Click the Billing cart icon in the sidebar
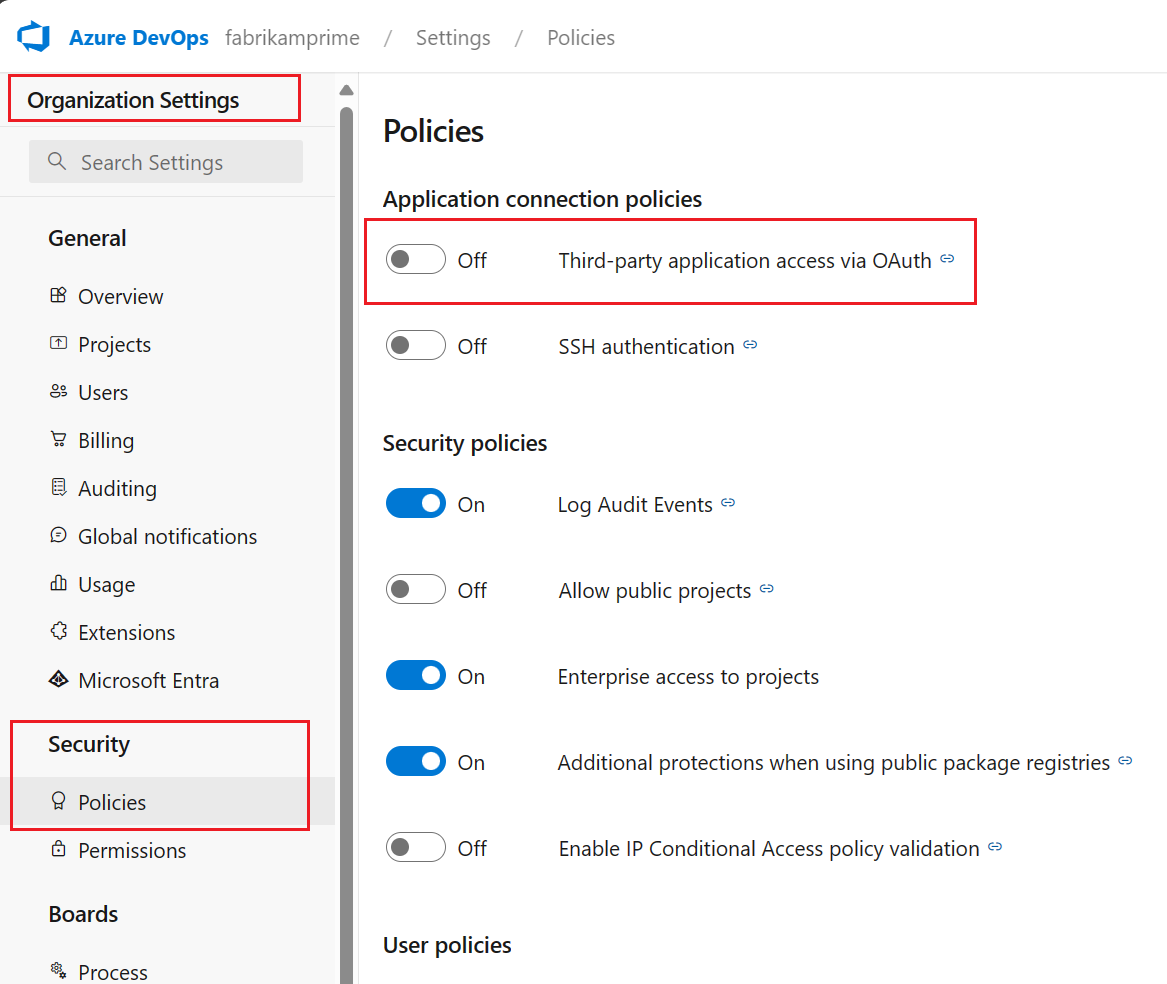The image size is (1167, 984). pyautogui.click(x=58, y=439)
